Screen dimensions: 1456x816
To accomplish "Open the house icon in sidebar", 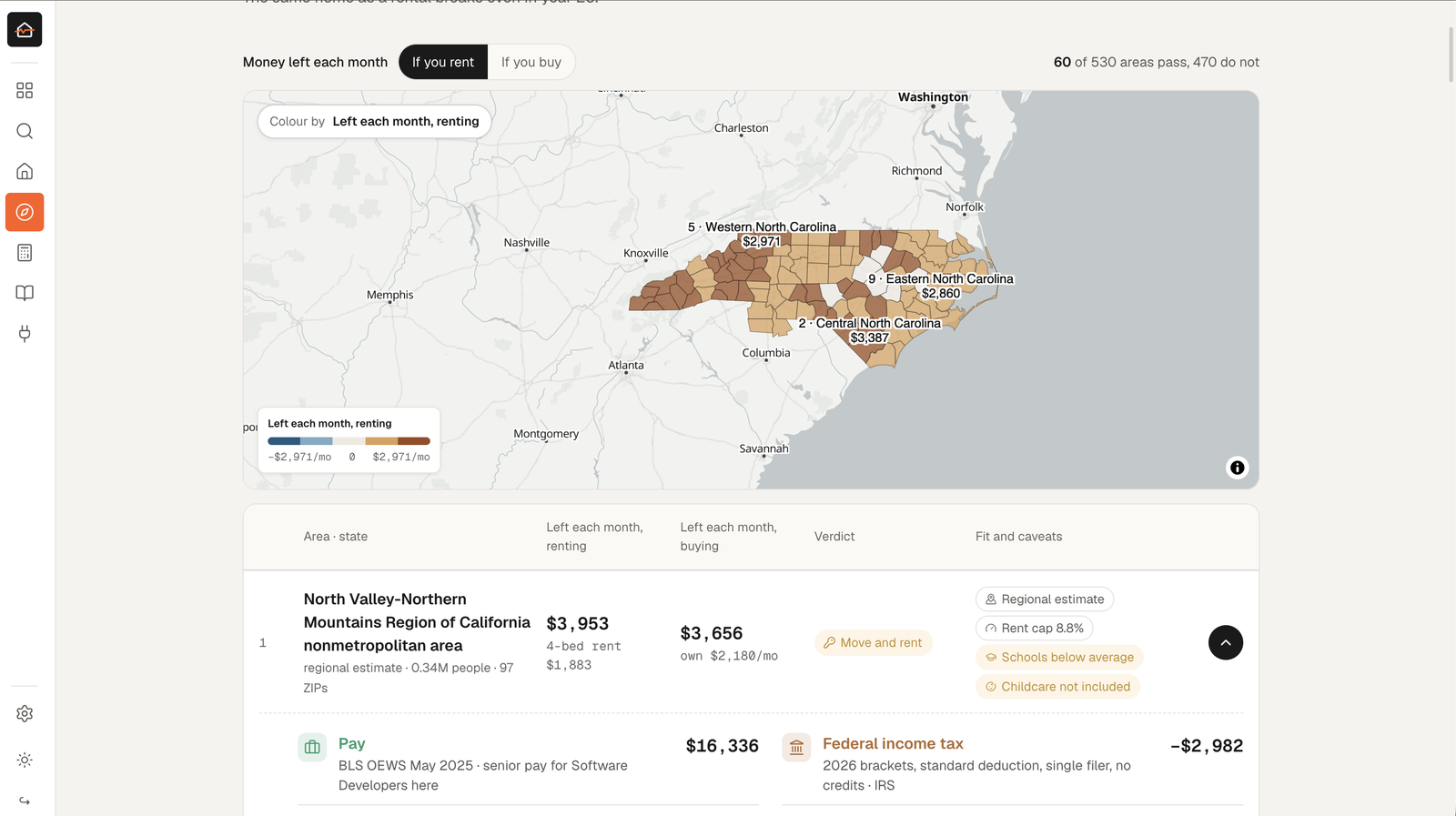I will [25, 171].
